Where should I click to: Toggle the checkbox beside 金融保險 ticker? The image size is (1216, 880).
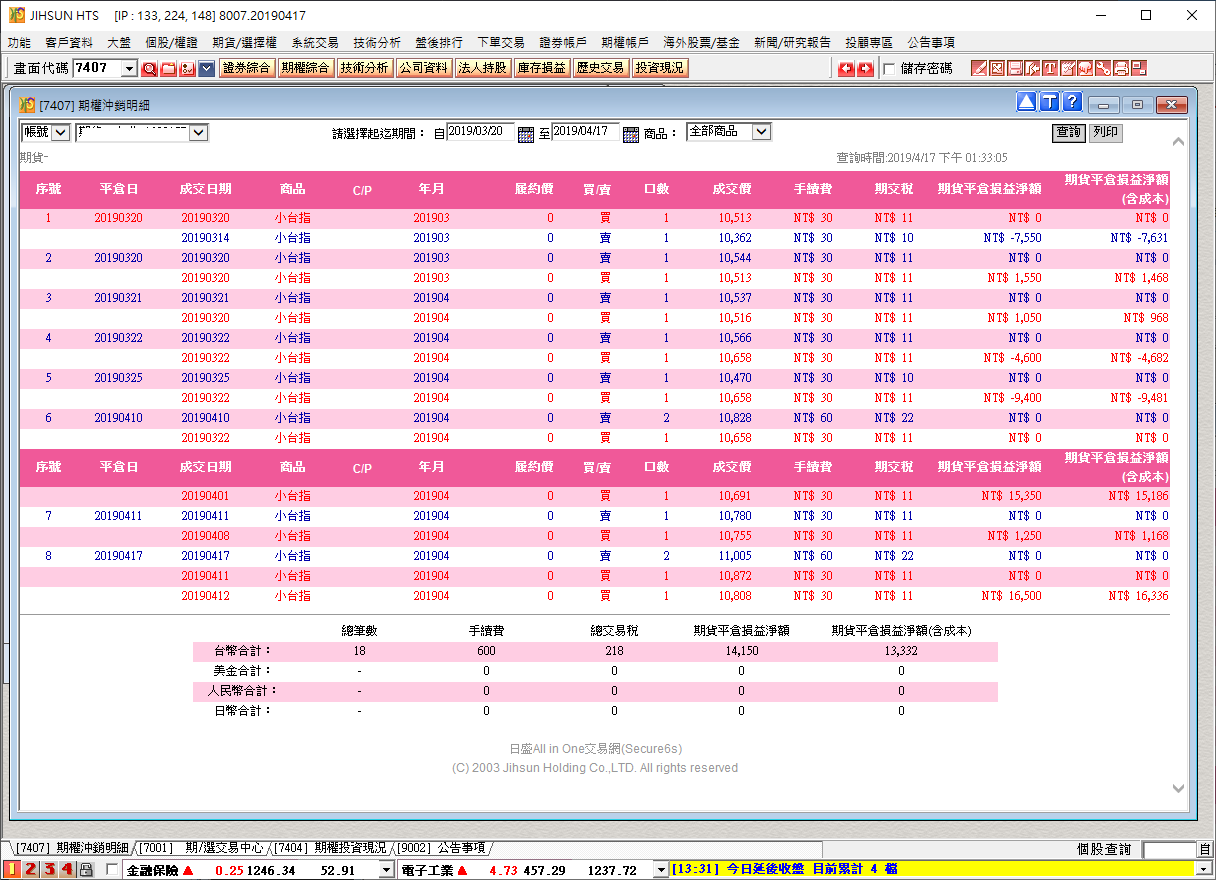point(111,870)
